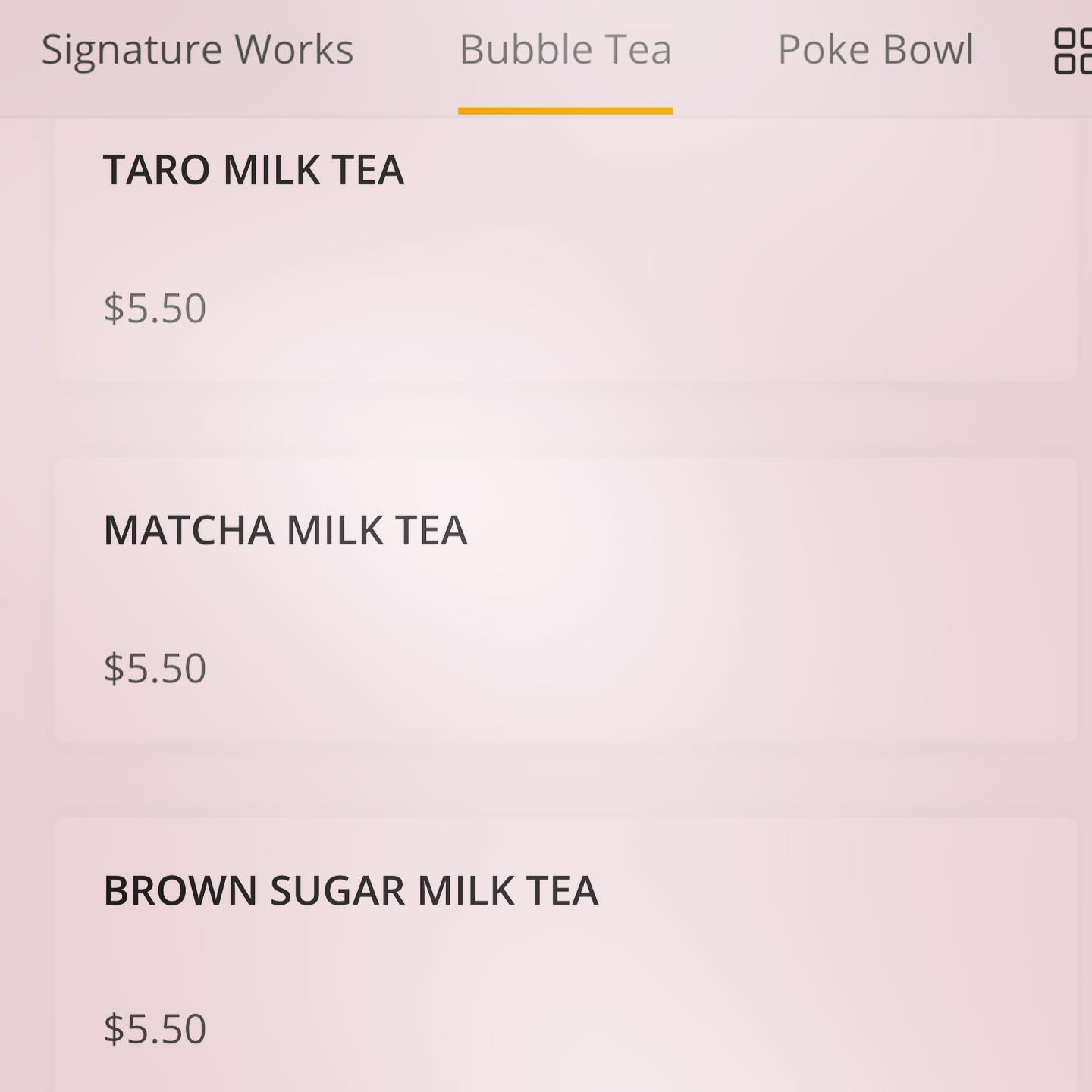Tap the gap between Matcha and Brown Sugar cards
Screen dimensions: 1092x1092
coord(565,780)
